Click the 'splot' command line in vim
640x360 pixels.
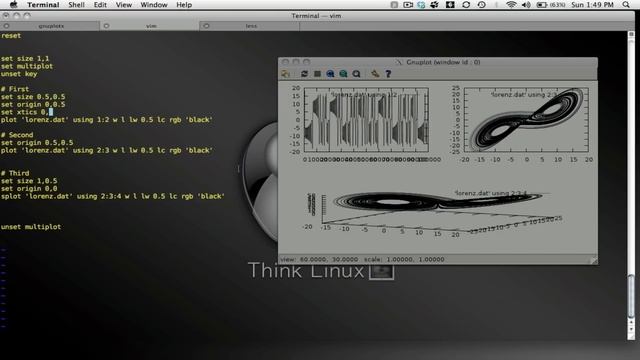click(x=113, y=196)
